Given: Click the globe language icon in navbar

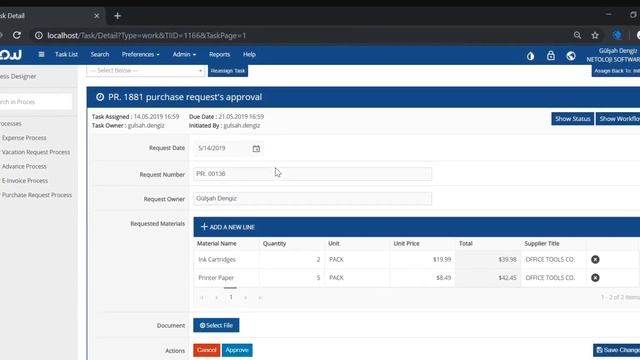Looking at the screenshot, I should click(571, 56).
